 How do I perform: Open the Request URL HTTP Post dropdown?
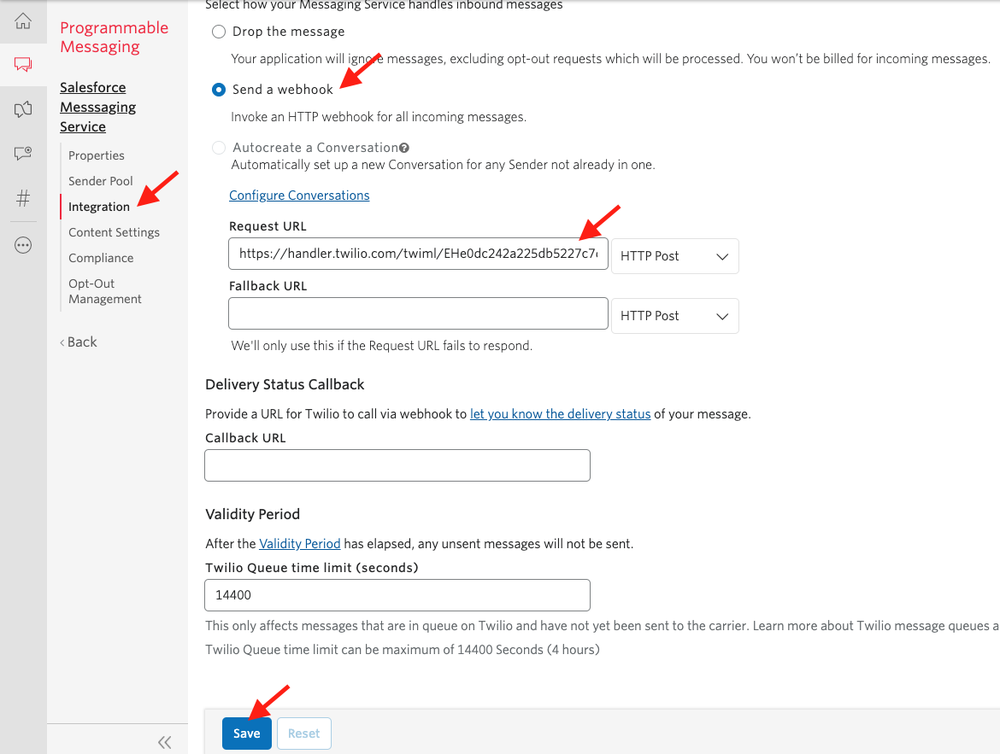coord(674,256)
